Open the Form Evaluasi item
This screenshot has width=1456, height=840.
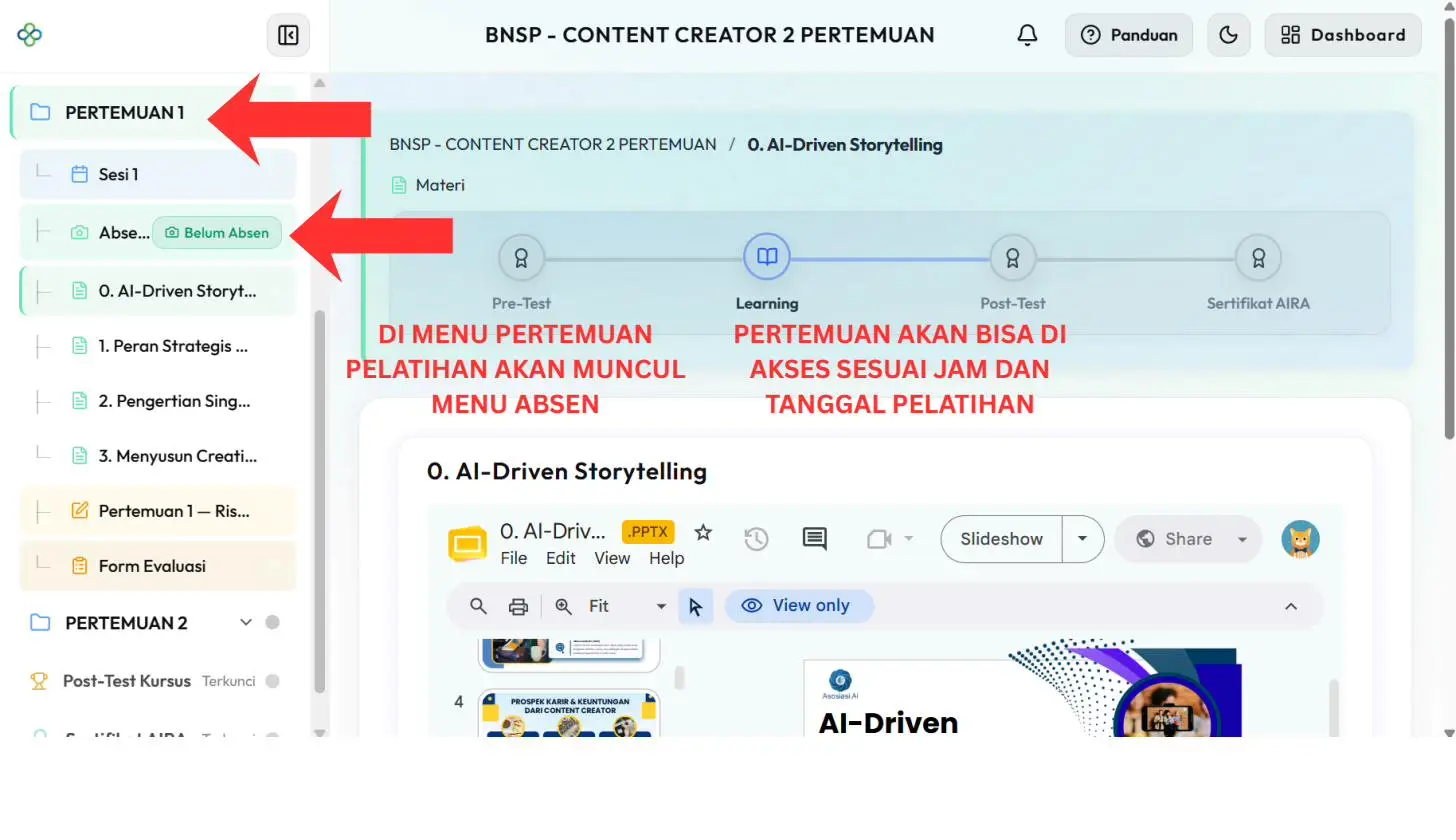[x=158, y=566]
